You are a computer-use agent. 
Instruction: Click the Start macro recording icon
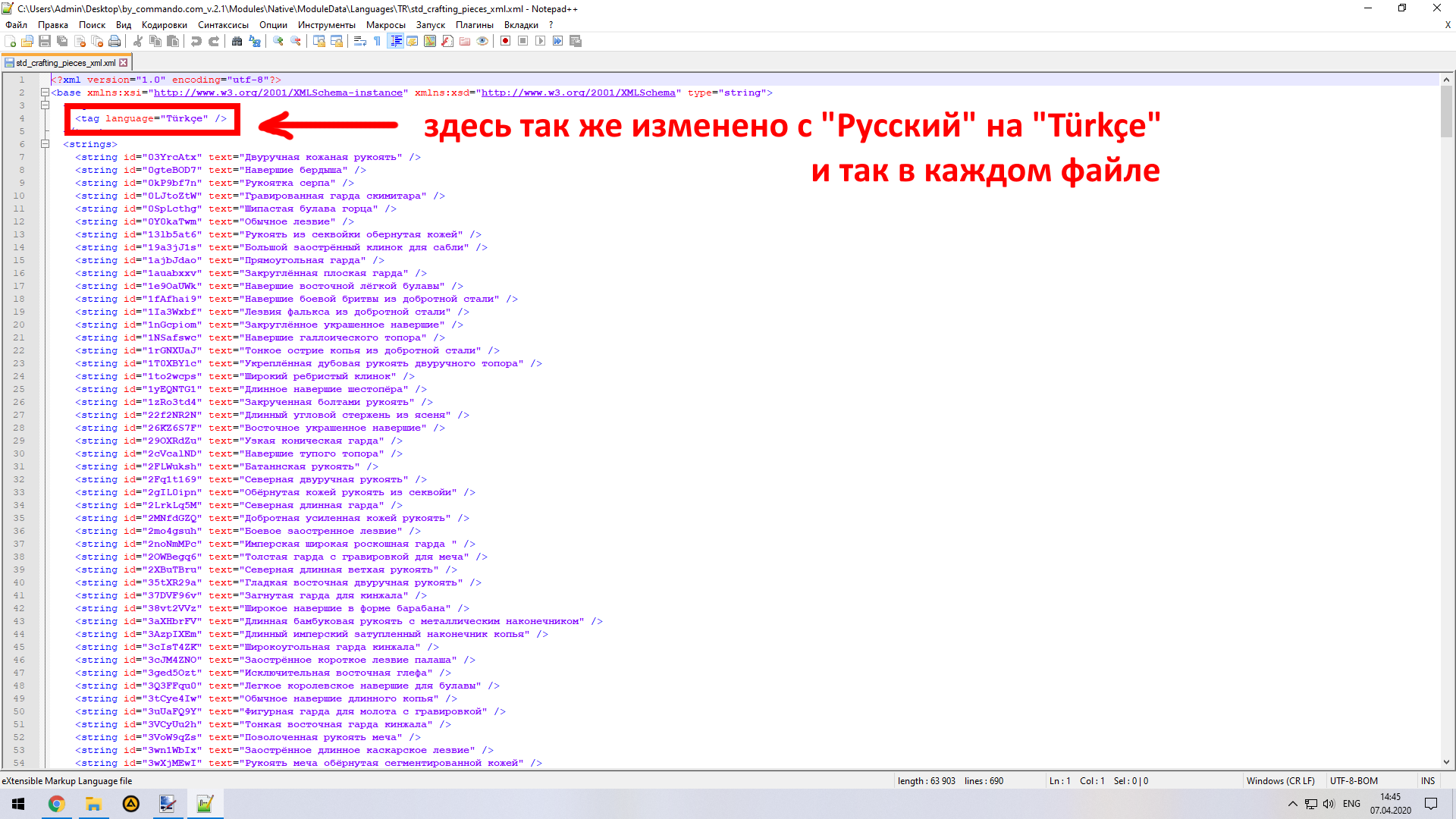506,41
